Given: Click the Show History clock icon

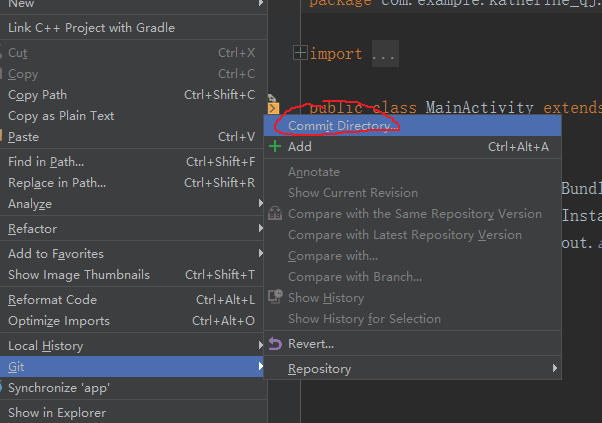Looking at the screenshot, I should tap(275, 298).
